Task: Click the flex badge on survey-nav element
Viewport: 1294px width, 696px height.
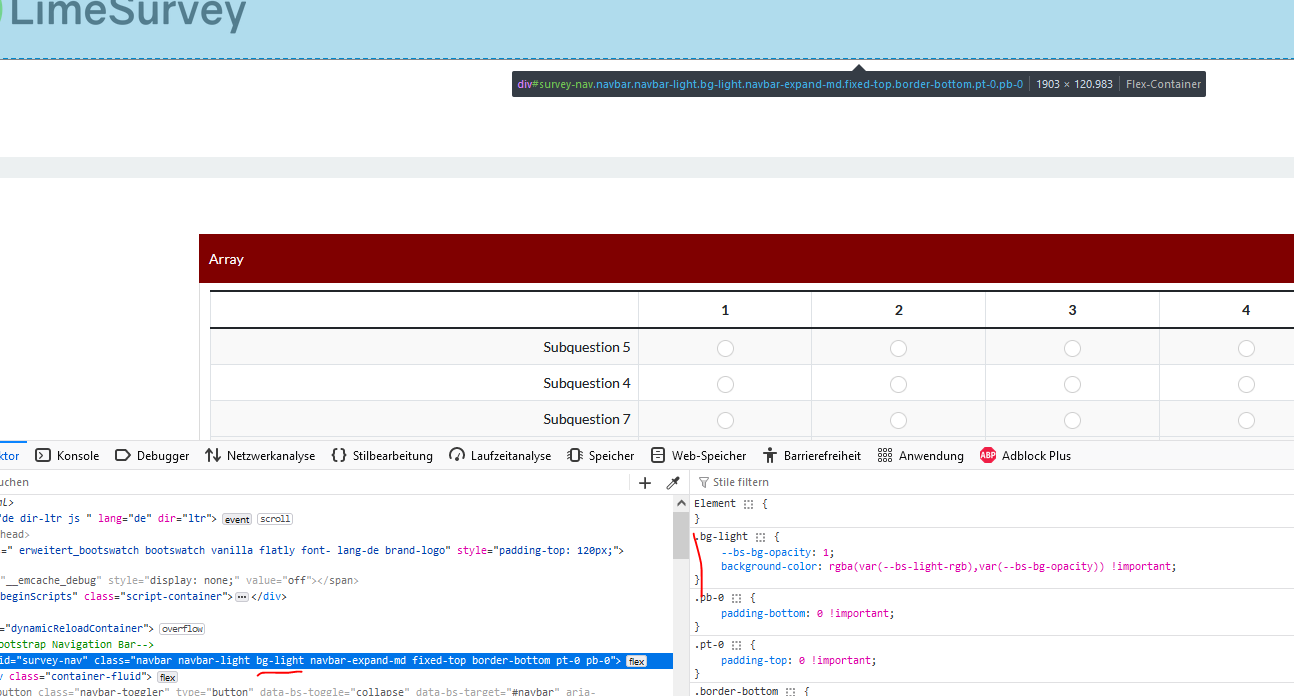Action: coord(637,661)
